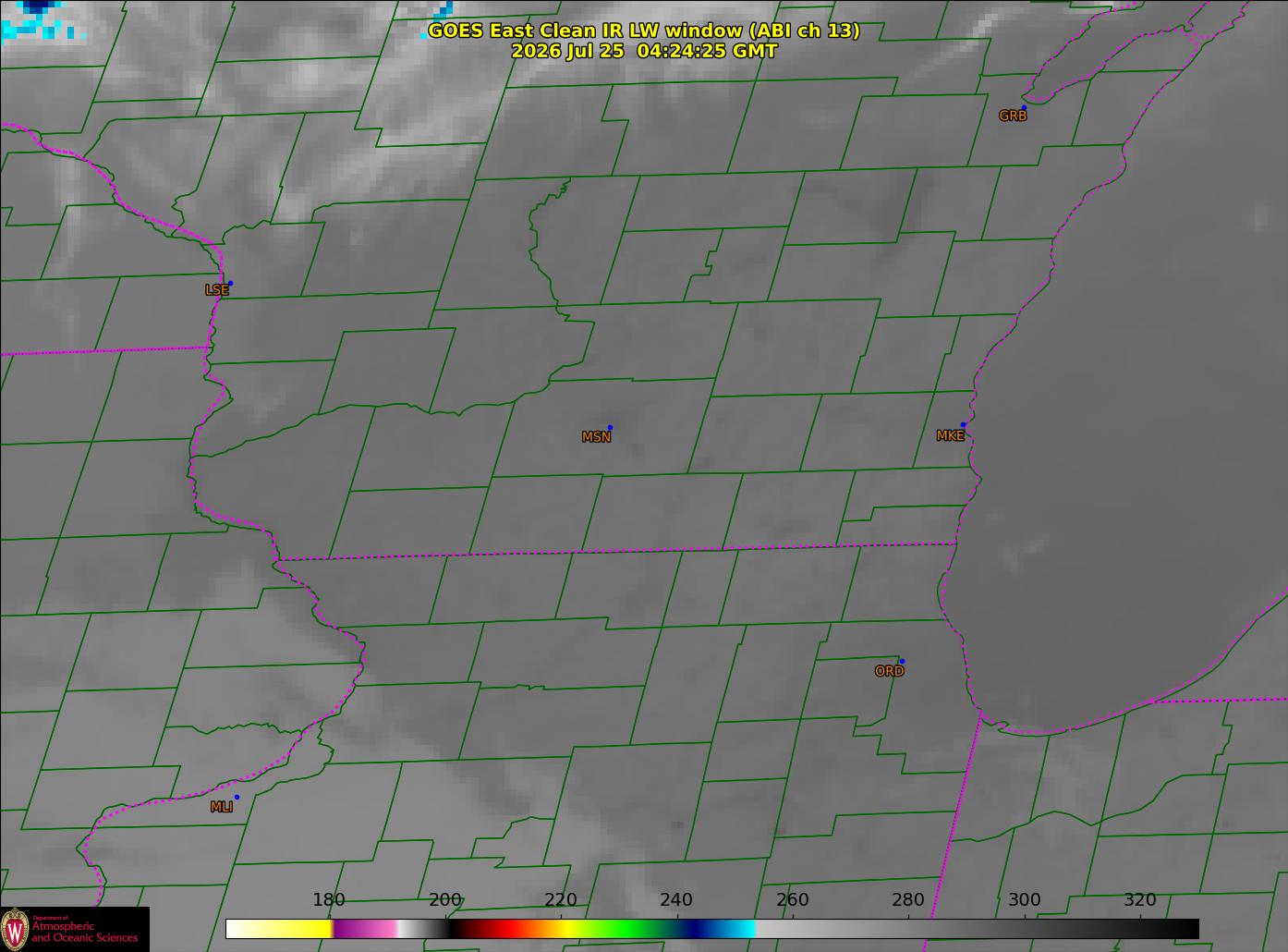Click the MLI station label
The height and width of the screenshot is (952, 1288).
[x=221, y=807]
